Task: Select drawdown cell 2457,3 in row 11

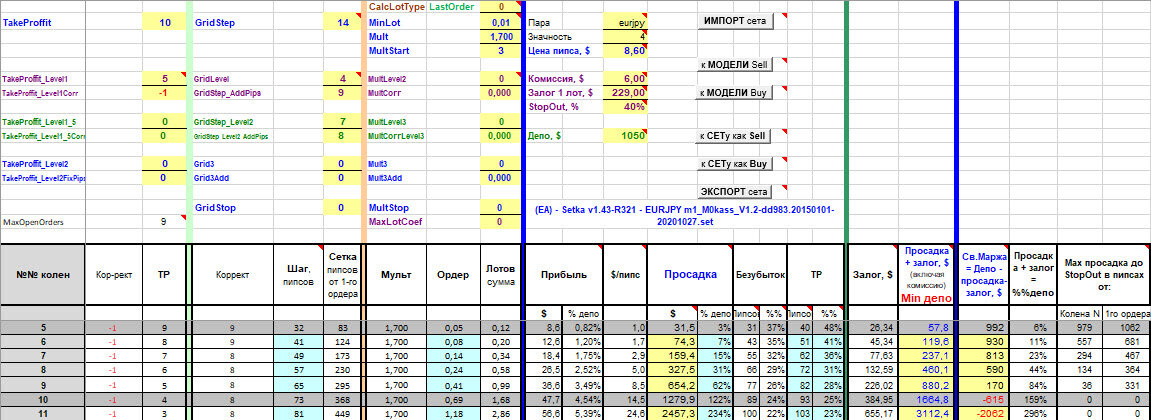Action: 672,413
